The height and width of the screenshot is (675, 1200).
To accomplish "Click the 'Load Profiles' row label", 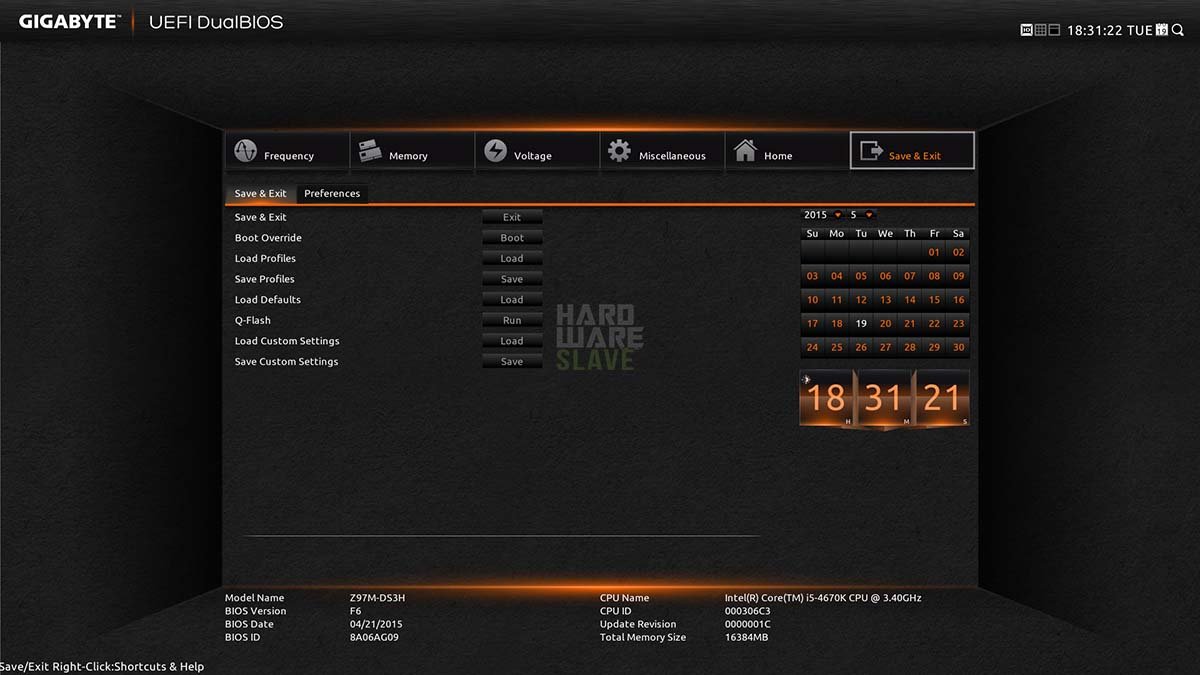I will 265,259.
